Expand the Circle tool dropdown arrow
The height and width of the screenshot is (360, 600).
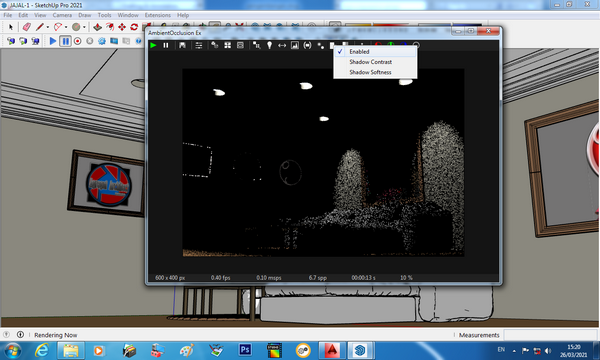[x=84, y=28]
